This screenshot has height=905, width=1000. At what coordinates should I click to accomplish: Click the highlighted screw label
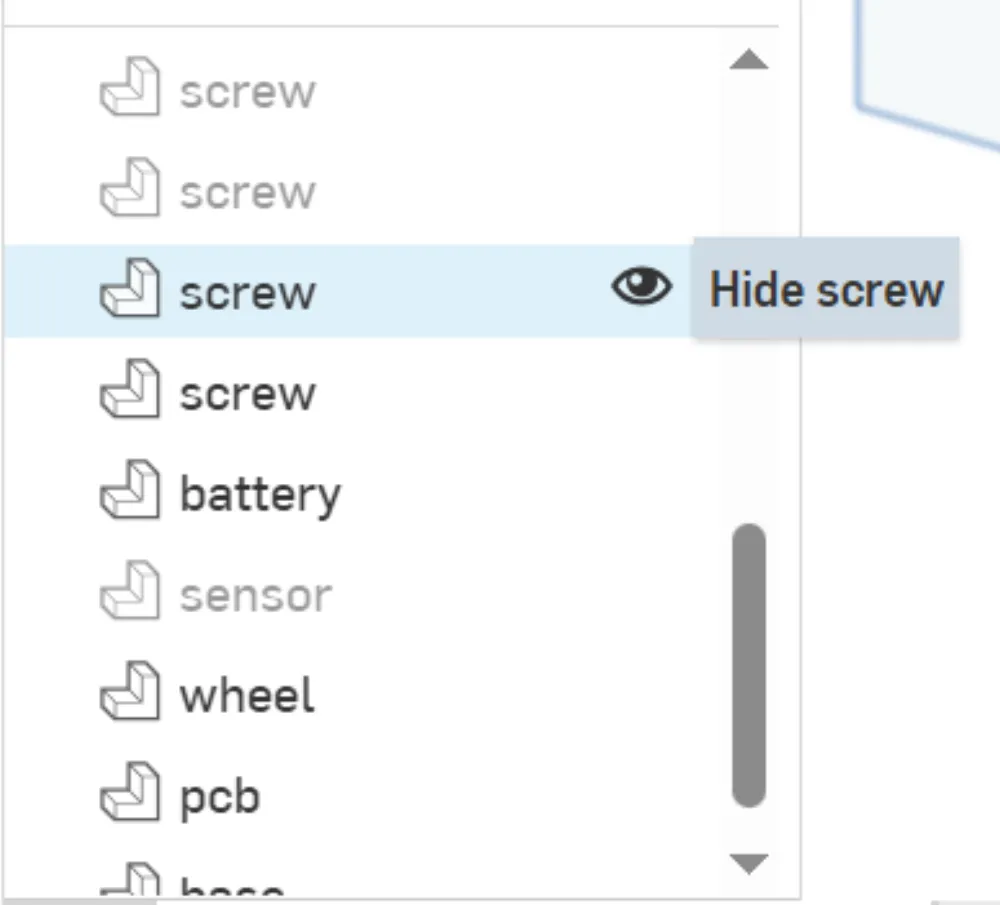pyautogui.click(x=247, y=293)
